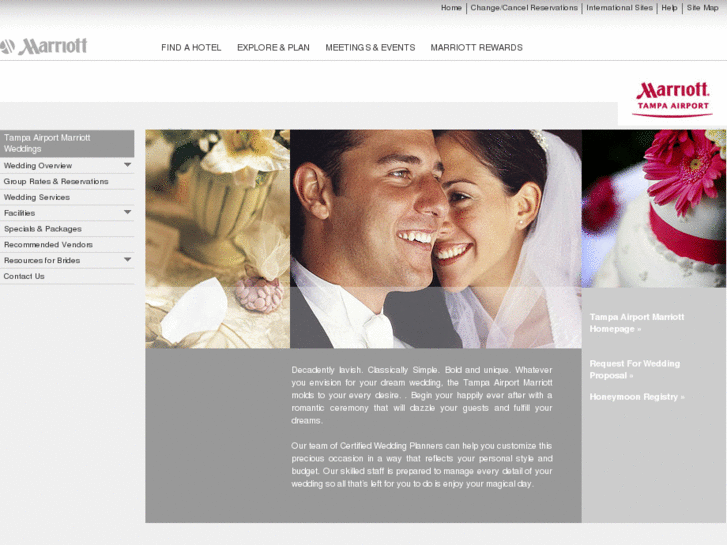Click the bride and groom photo
Screen dimensions: 727x545
(436, 239)
